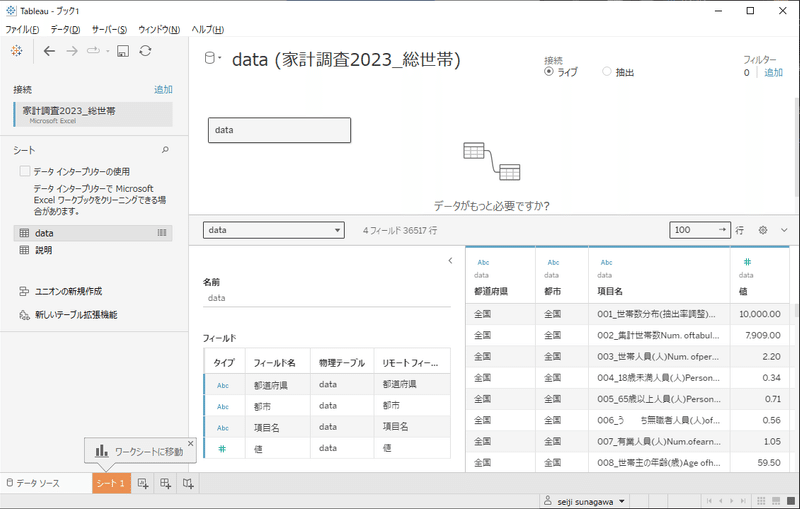Image resolution: width=800 pixels, height=509 pixels.
Task: Go back with the left arrow icon
Action: coord(49,51)
